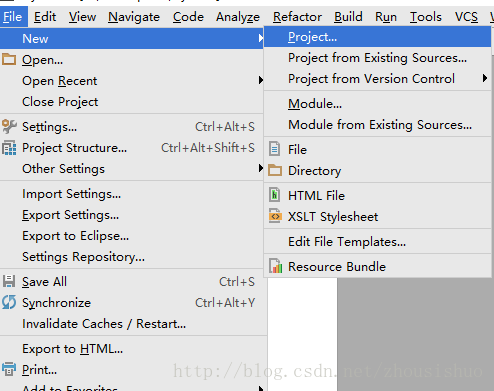
Task: Click the Synchronize refresh icon
Action: [9, 302]
